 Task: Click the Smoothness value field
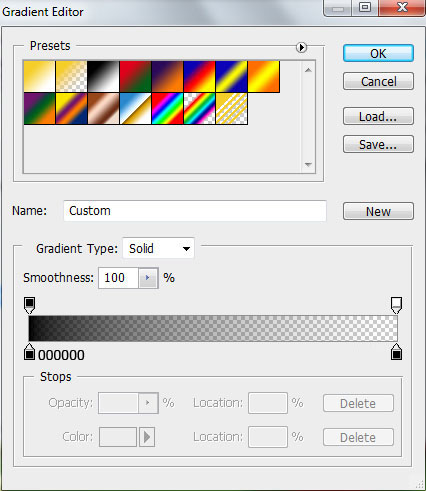[x=118, y=278]
